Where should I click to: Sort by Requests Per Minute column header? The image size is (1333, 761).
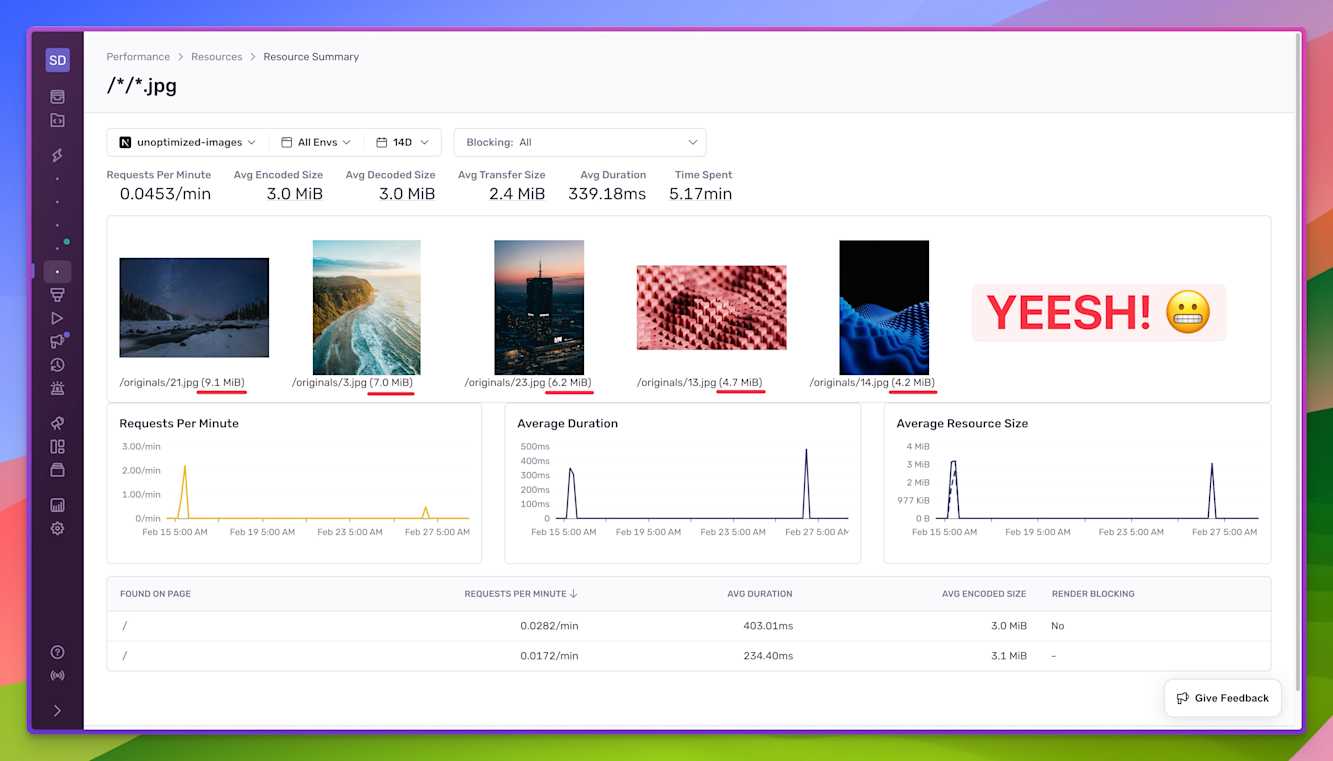coord(521,594)
